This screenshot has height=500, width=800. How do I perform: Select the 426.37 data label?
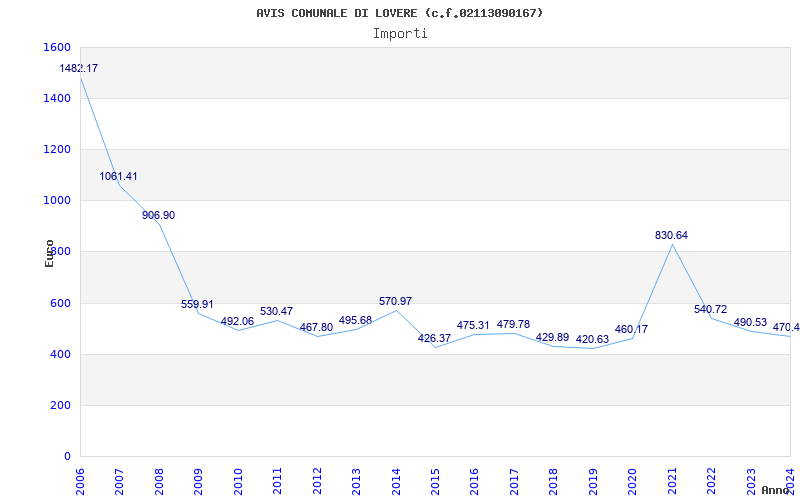pos(434,338)
